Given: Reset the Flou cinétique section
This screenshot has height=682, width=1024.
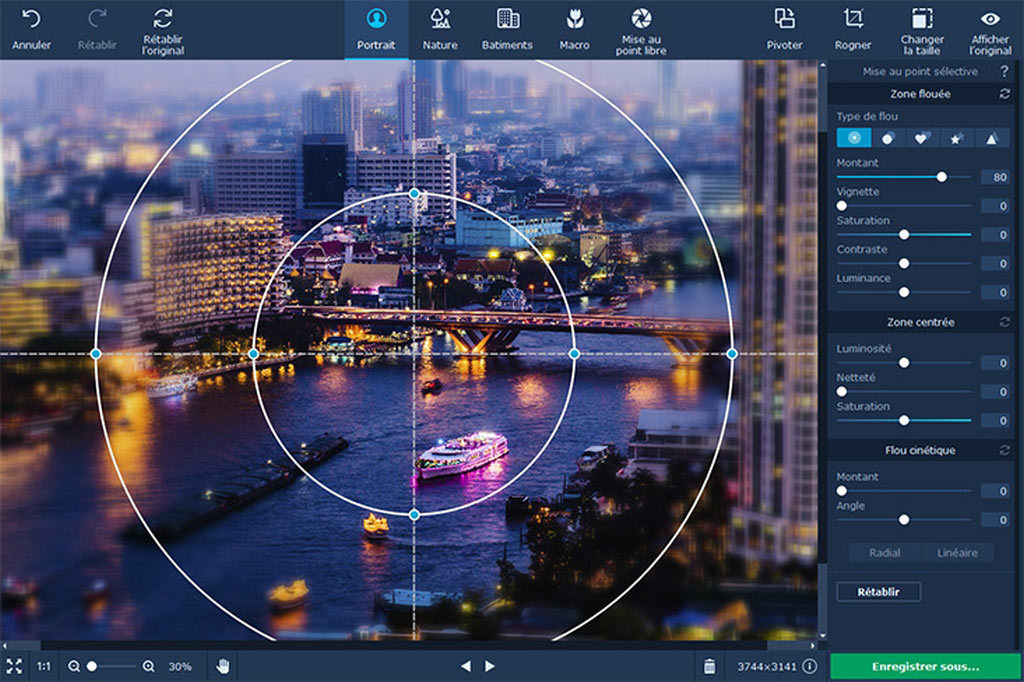Looking at the screenshot, I should (x=1004, y=450).
